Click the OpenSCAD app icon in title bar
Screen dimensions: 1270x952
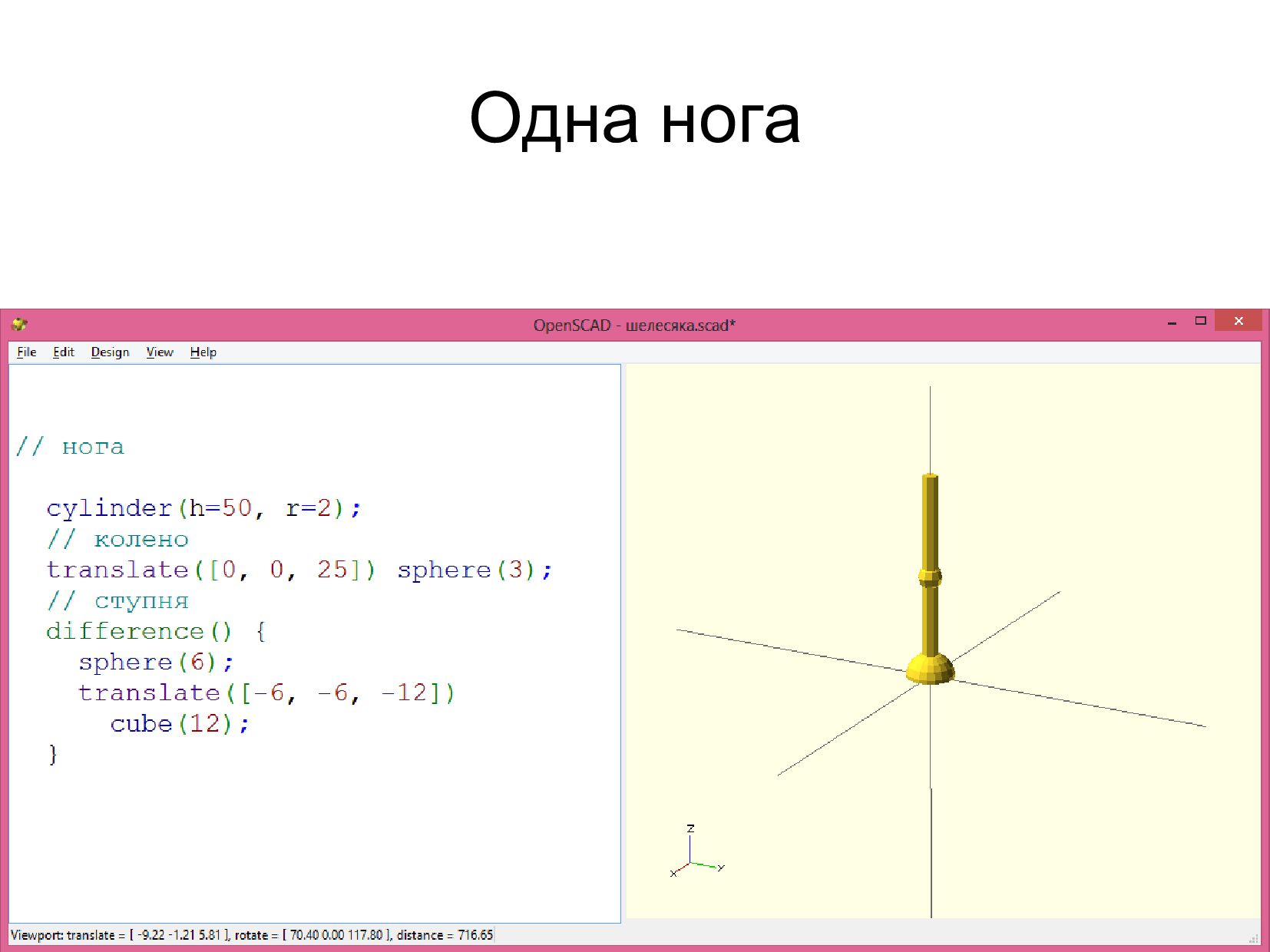(20, 324)
